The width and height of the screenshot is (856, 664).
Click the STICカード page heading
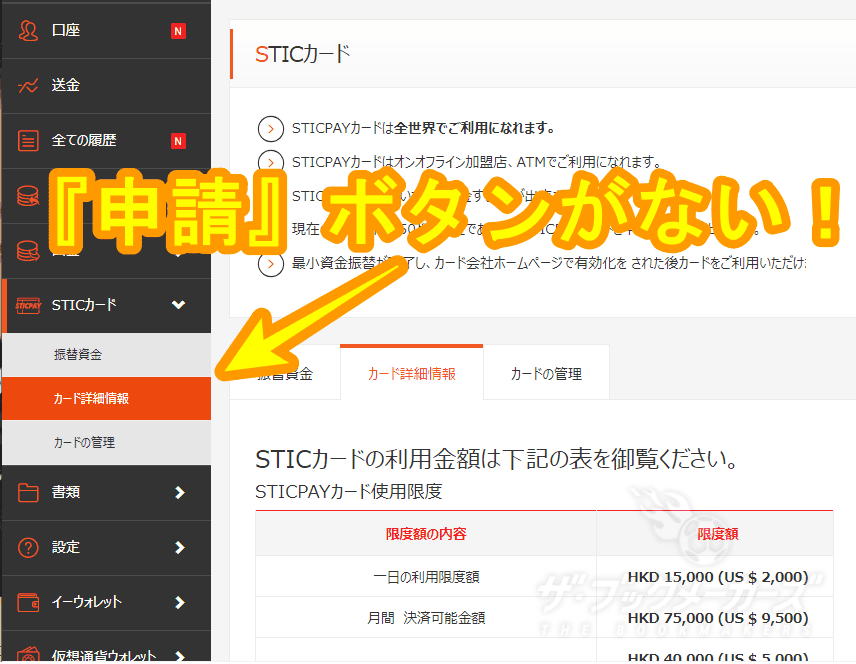point(302,54)
